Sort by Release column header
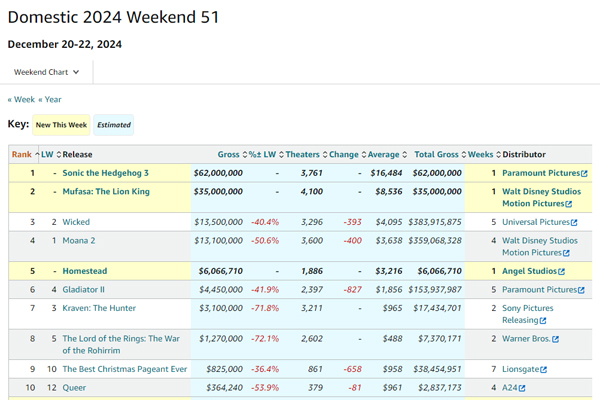Image resolution: width=600 pixels, height=400 pixels. (77, 154)
